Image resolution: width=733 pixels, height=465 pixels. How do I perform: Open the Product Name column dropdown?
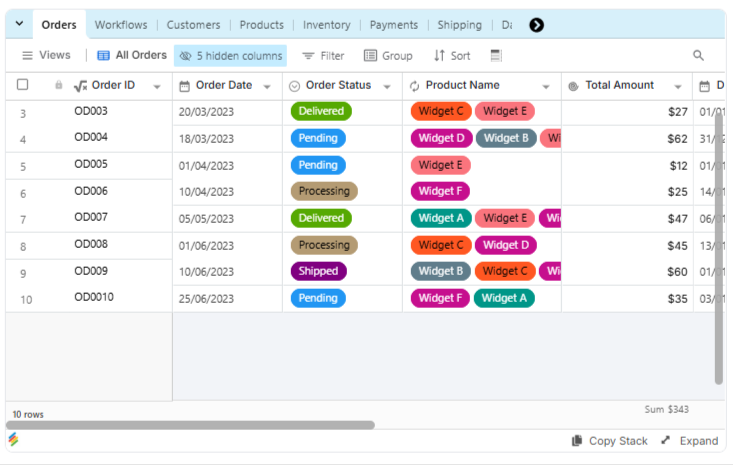pyautogui.click(x=546, y=86)
